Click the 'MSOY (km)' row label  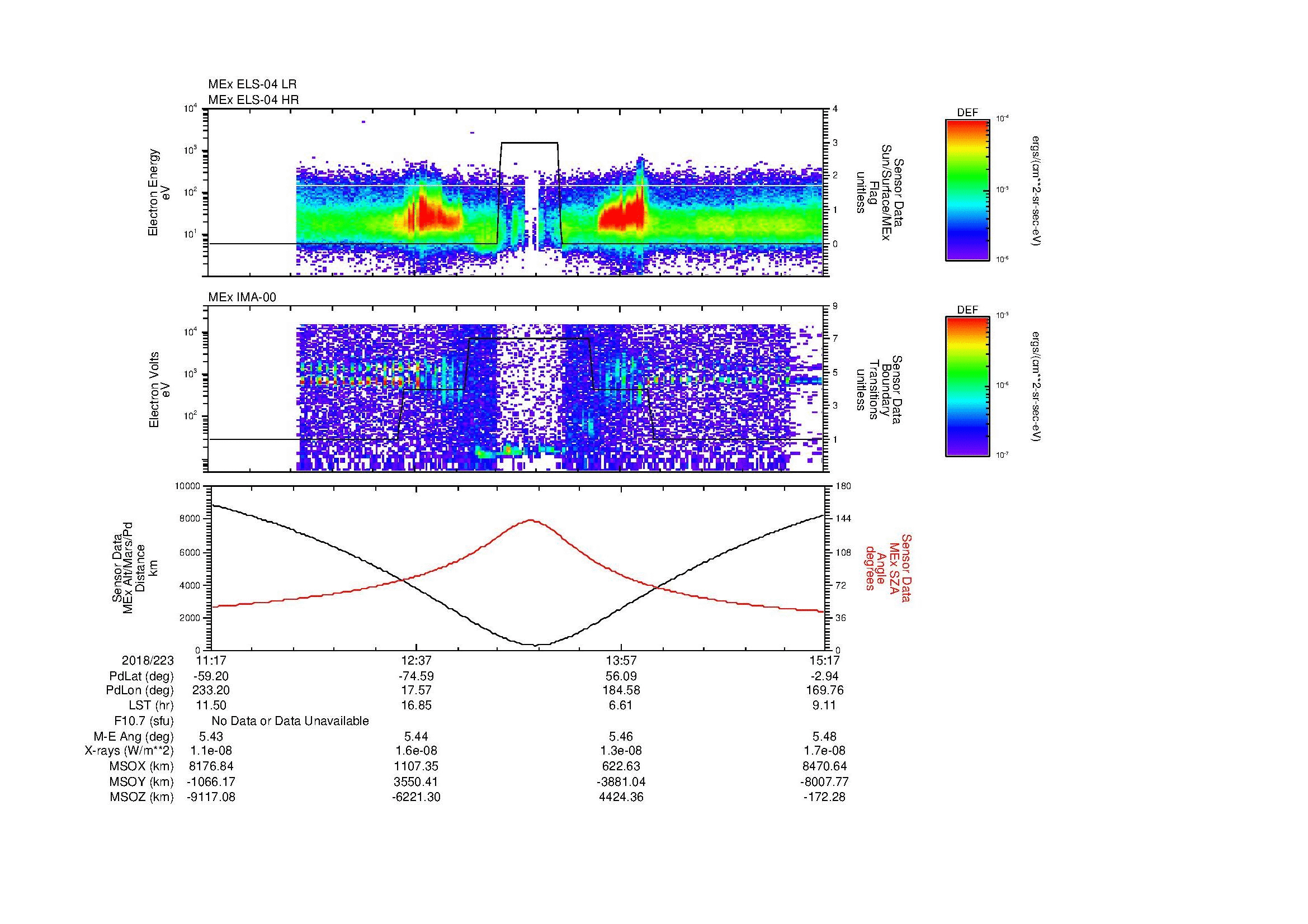[x=142, y=781]
